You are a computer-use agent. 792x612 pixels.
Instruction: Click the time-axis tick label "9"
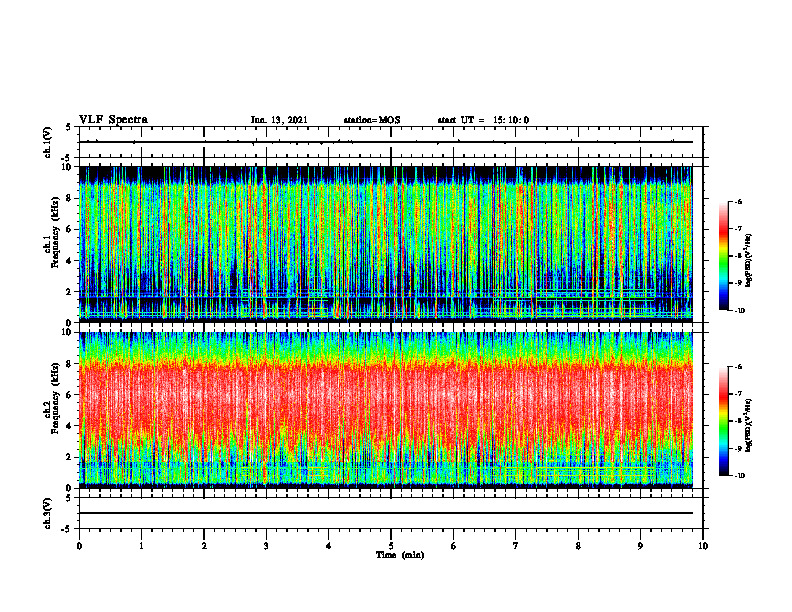640,546
